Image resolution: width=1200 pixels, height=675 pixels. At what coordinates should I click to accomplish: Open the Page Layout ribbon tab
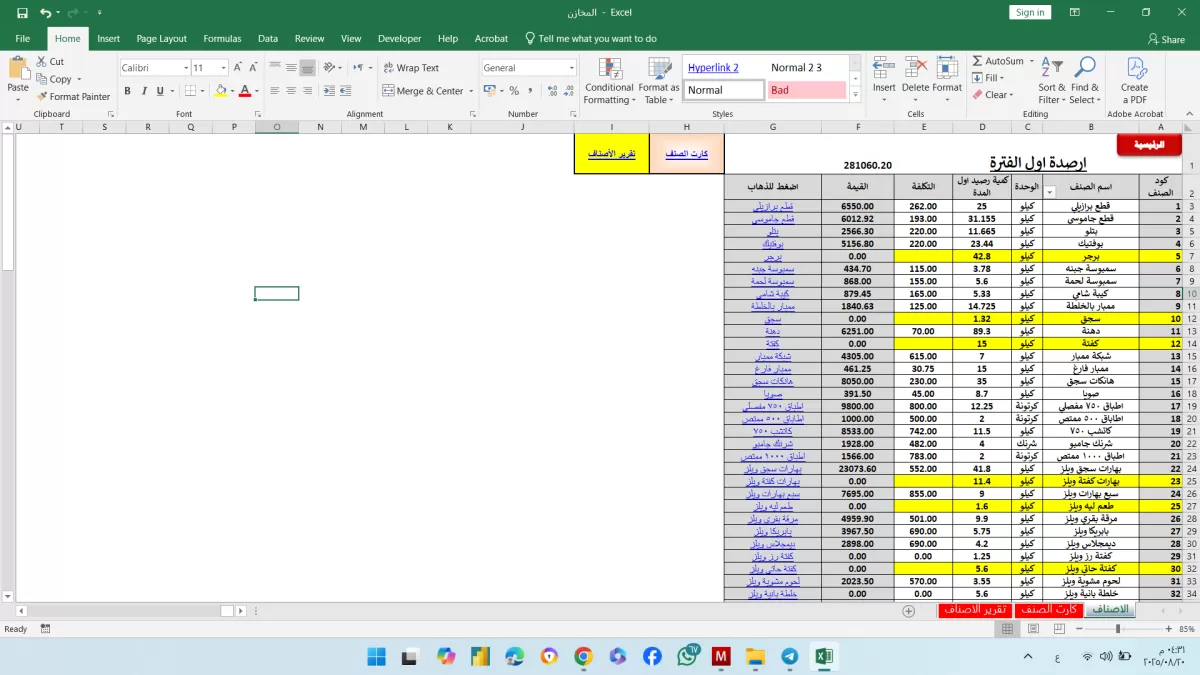pos(161,39)
